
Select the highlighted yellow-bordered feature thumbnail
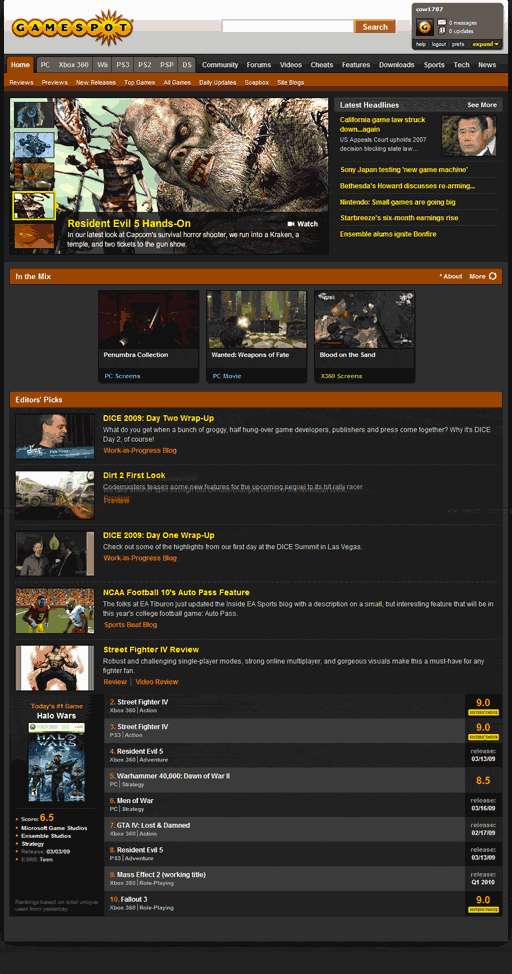click(34, 206)
